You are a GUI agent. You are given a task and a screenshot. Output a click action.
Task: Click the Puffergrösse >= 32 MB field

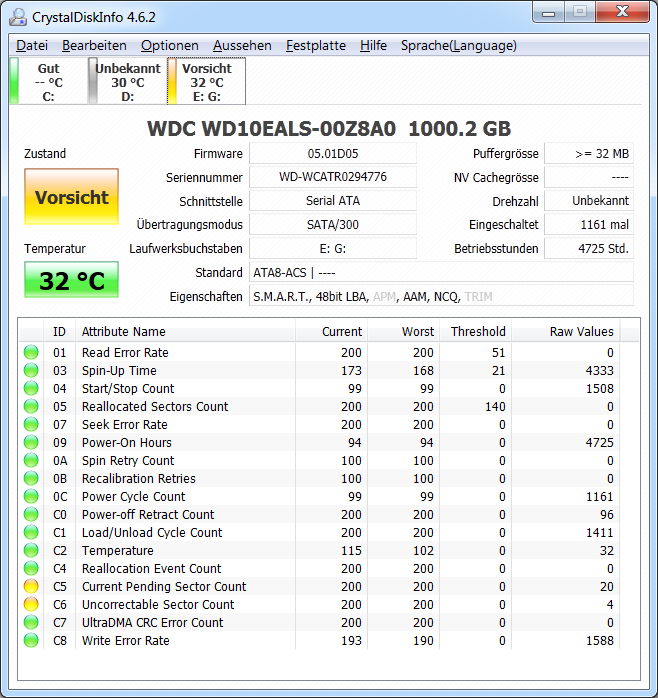pyautogui.click(x=589, y=154)
